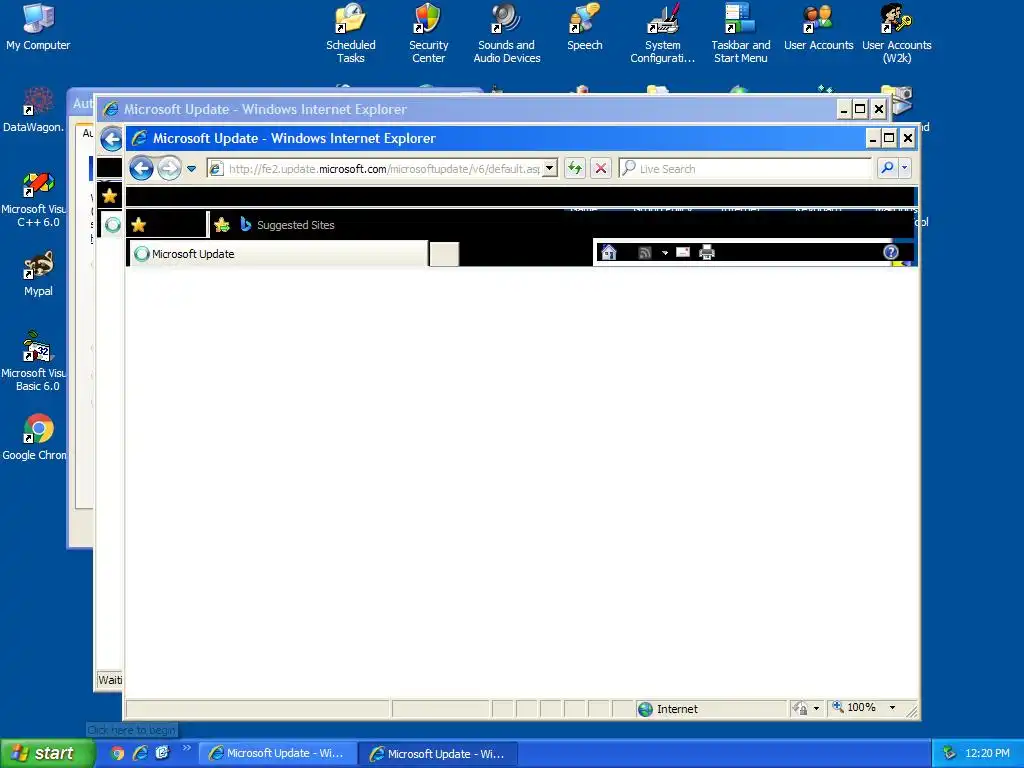The height and width of the screenshot is (768, 1024).
Task: Select Security Center desktop icon
Action: 428,34
